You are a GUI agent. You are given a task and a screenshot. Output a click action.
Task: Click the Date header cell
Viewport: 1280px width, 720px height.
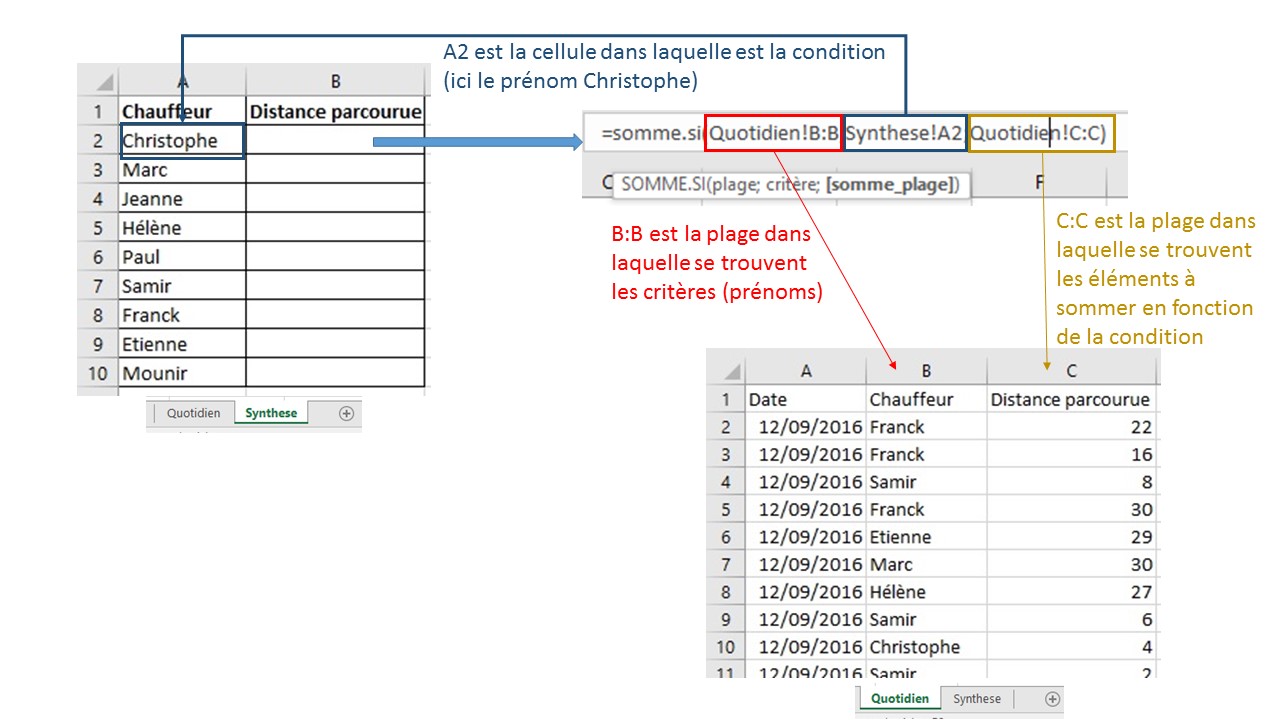click(806, 399)
